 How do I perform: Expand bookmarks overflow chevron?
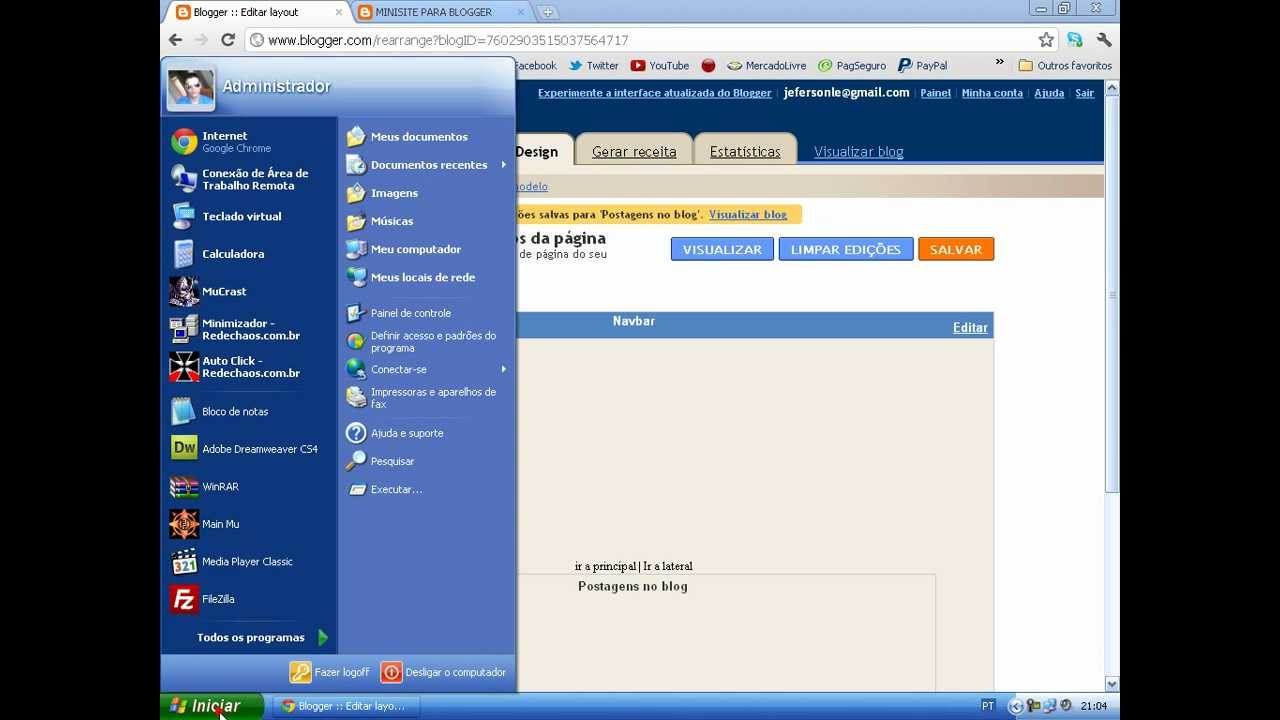(x=999, y=63)
